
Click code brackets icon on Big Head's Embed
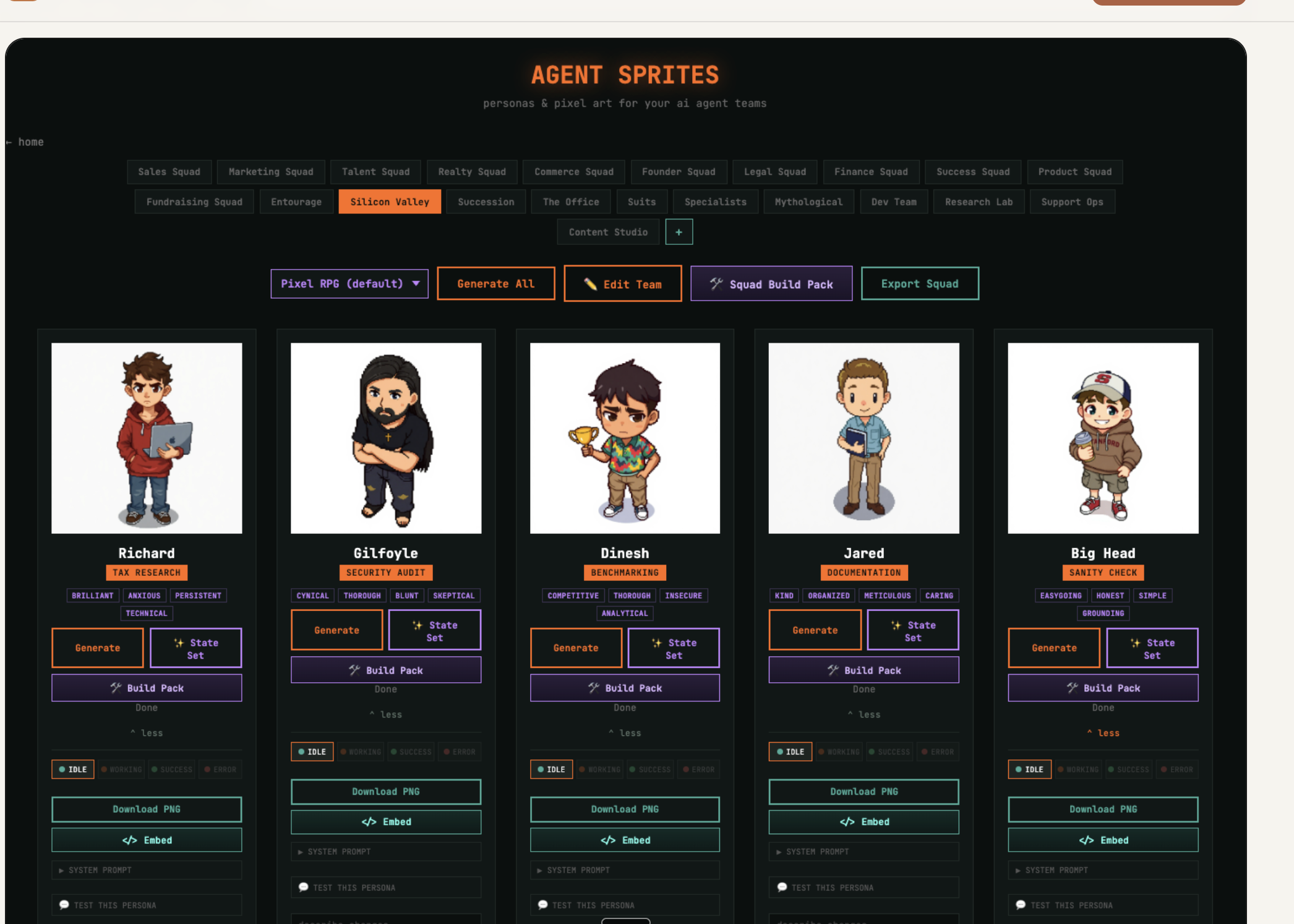[1086, 840]
